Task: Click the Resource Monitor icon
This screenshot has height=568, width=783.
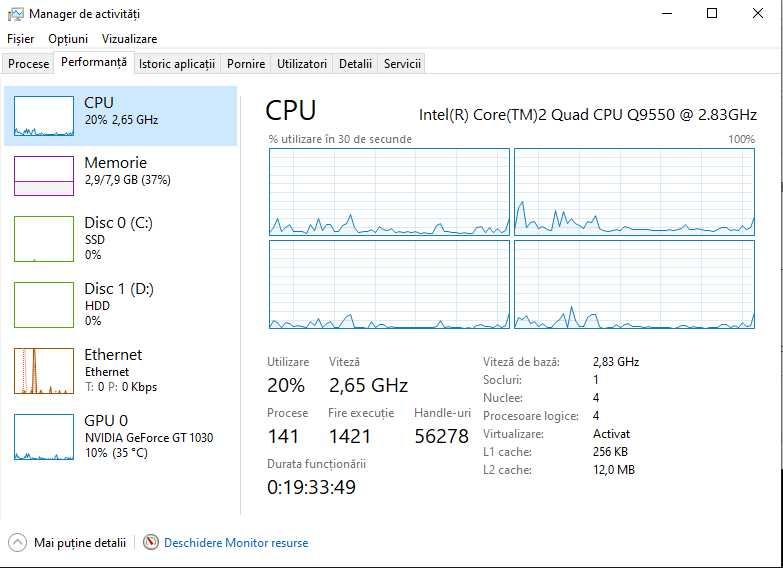Action: (151, 542)
